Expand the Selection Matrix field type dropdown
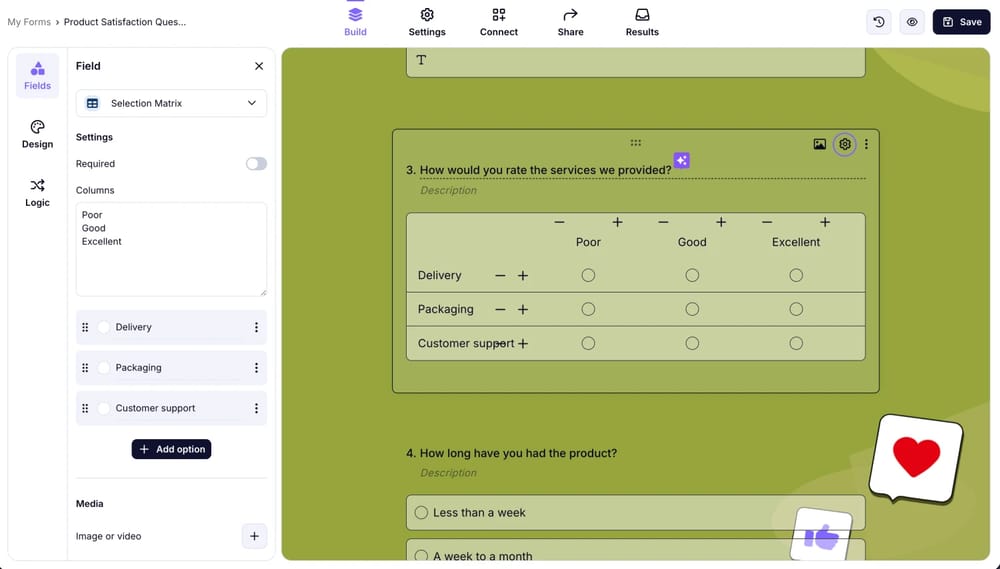Screen dimensions: 1000x569 click(x=171, y=103)
